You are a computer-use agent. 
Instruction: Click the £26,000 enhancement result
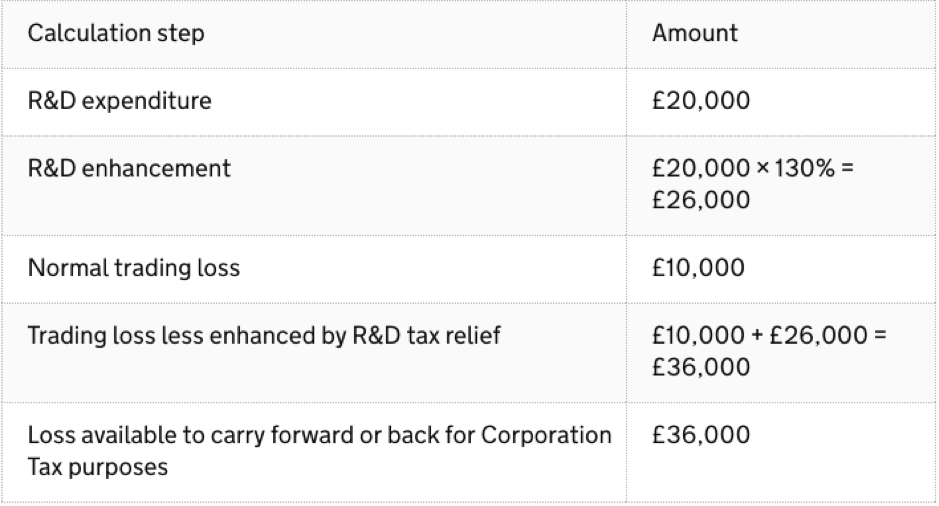[x=701, y=200]
